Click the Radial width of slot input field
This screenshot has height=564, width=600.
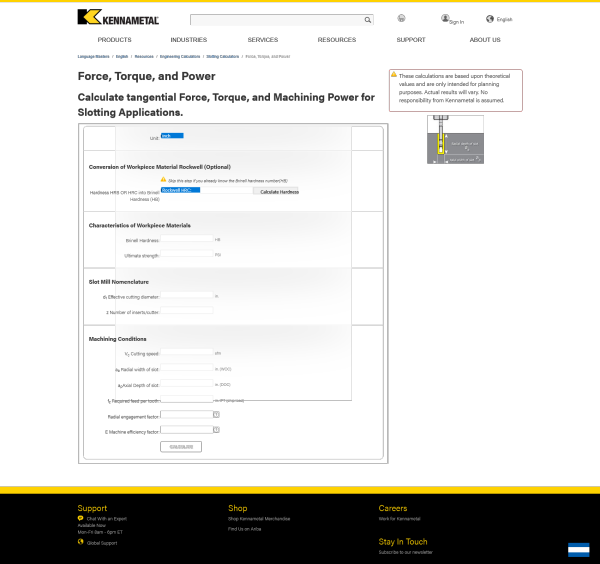(x=187, y=368)
